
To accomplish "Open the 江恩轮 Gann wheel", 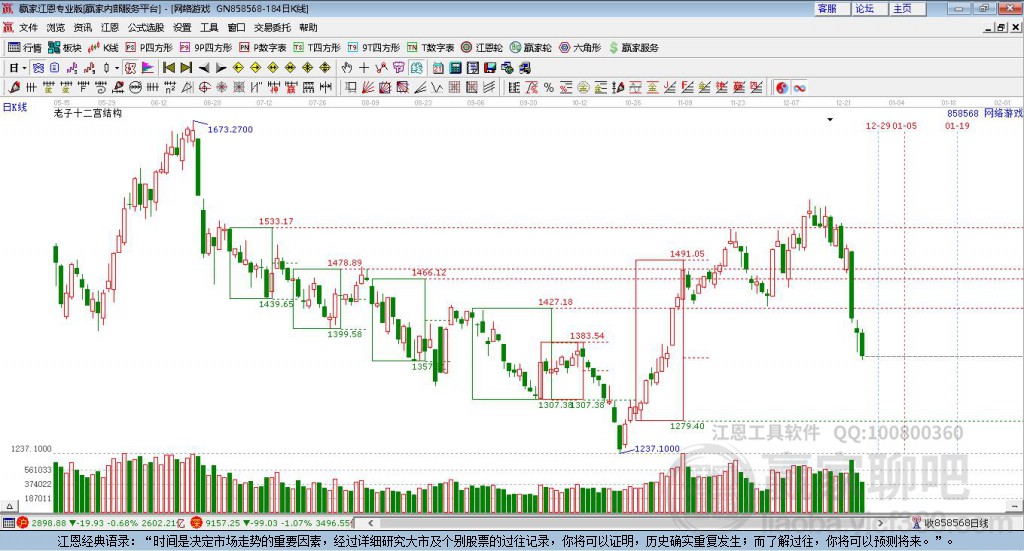I will (x=482, y=48).
